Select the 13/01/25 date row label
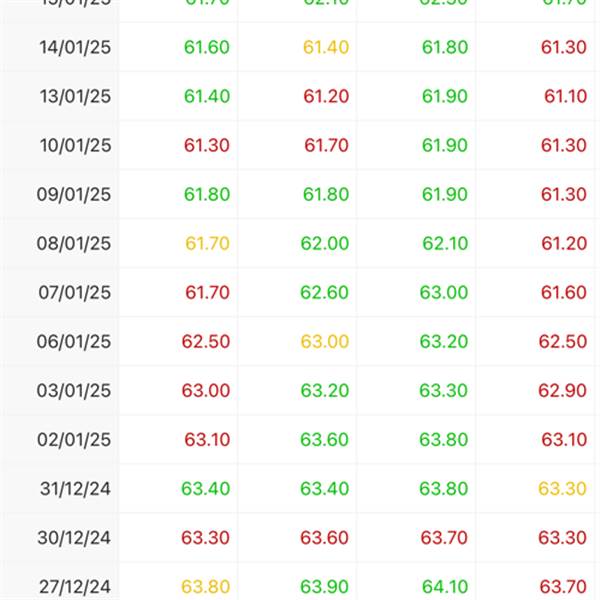Image resolution: width=600 pixels, height=600 pixels. pyautogui.click(x=75, y=97)
